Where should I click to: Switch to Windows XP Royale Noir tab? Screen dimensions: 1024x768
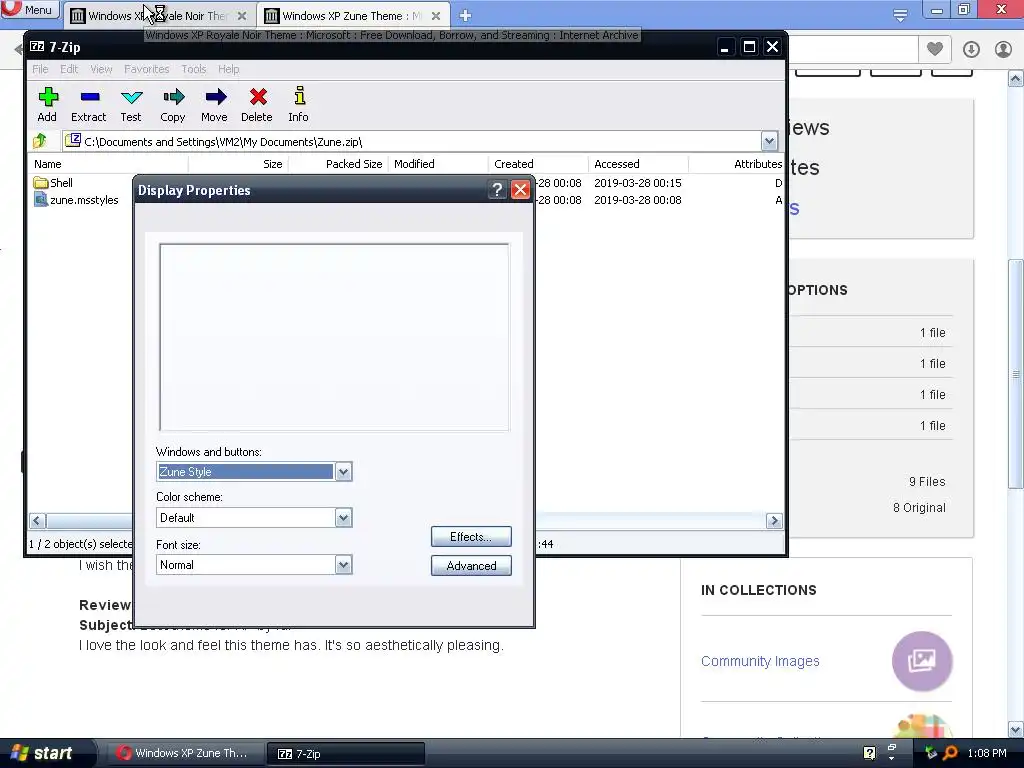click(x=159, y=16)
